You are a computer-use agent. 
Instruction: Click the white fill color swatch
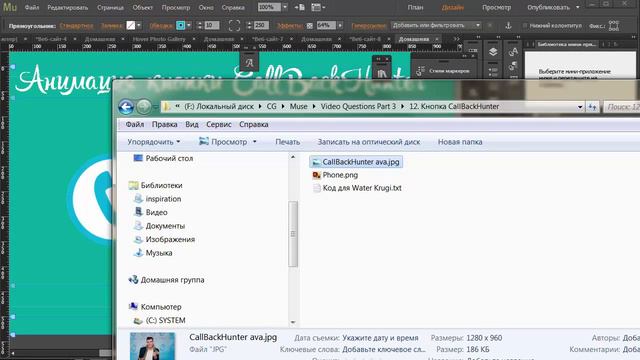[x=131, y=25]
